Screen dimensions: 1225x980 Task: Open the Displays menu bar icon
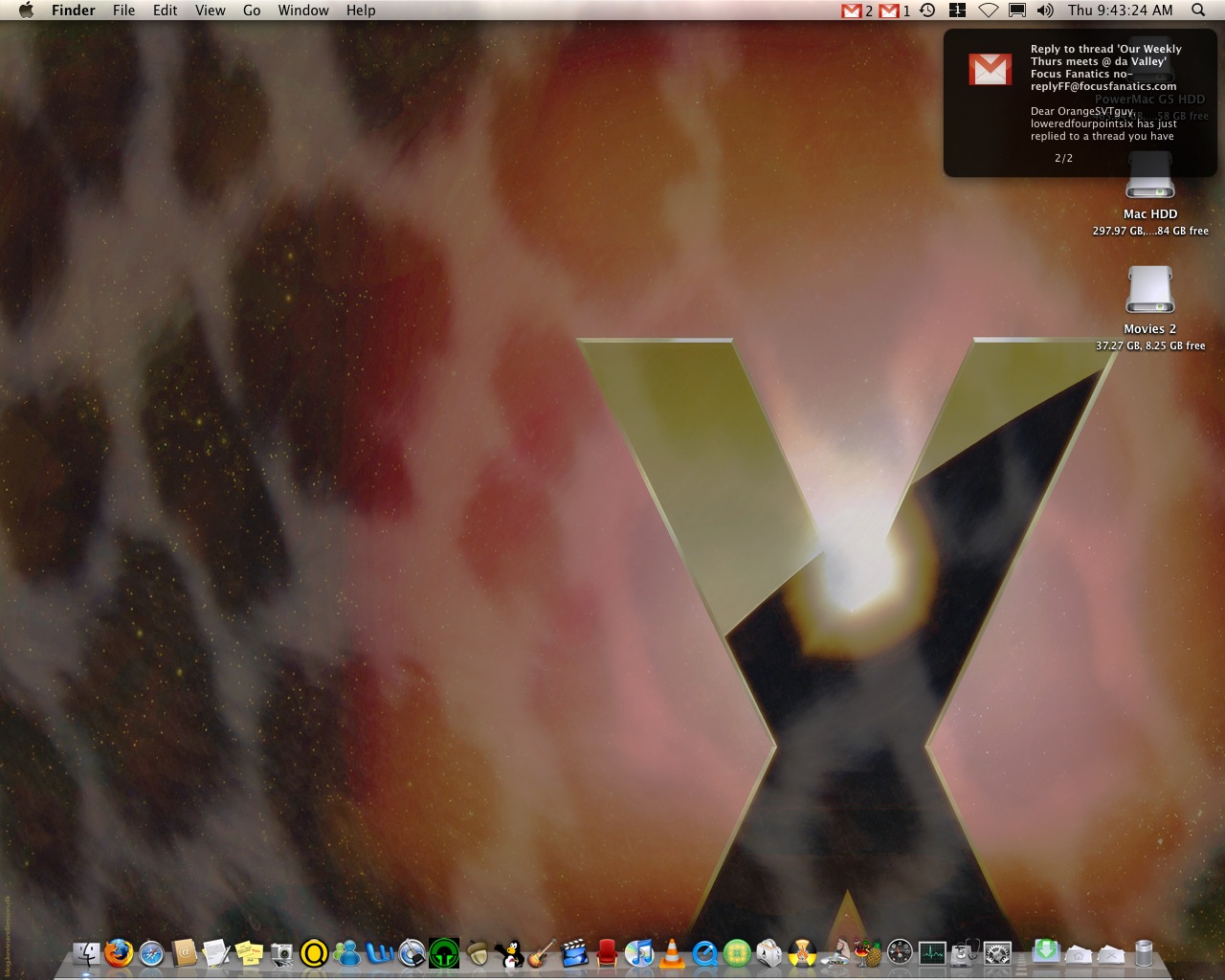tap(1017, 11)
